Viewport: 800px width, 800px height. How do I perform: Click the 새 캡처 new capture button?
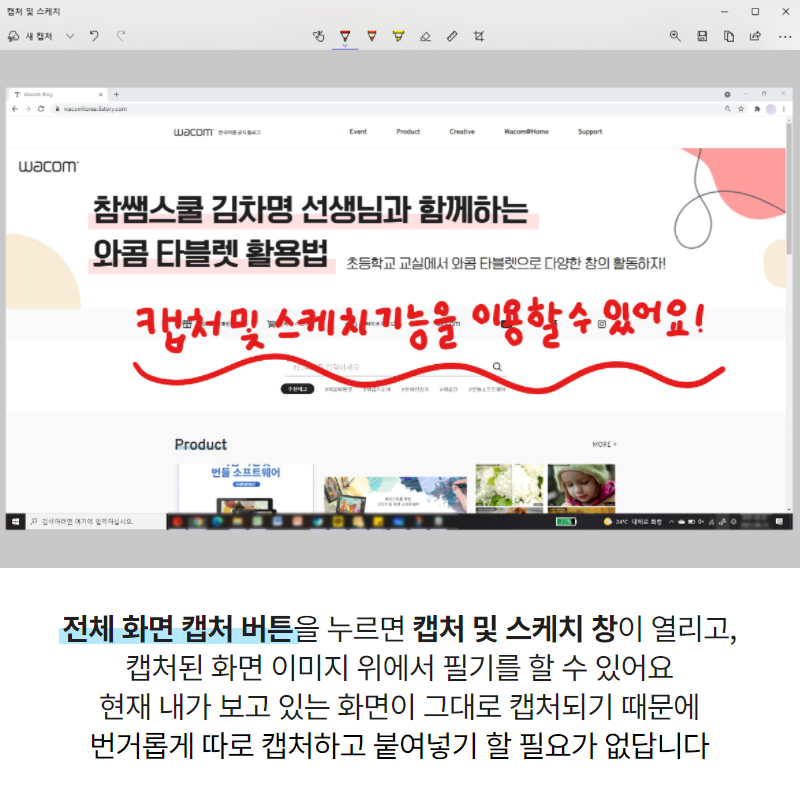[31, 36]
